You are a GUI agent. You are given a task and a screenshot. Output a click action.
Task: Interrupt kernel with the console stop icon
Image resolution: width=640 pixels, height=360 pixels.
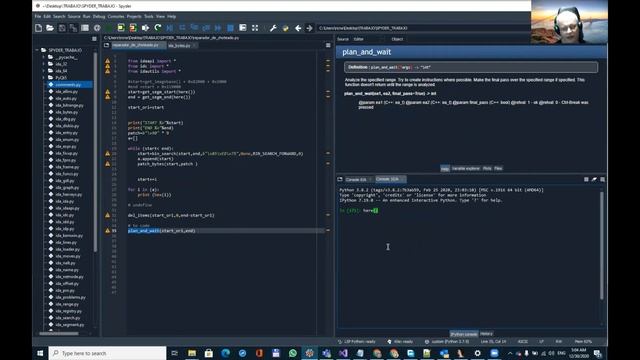coord(586,179)
